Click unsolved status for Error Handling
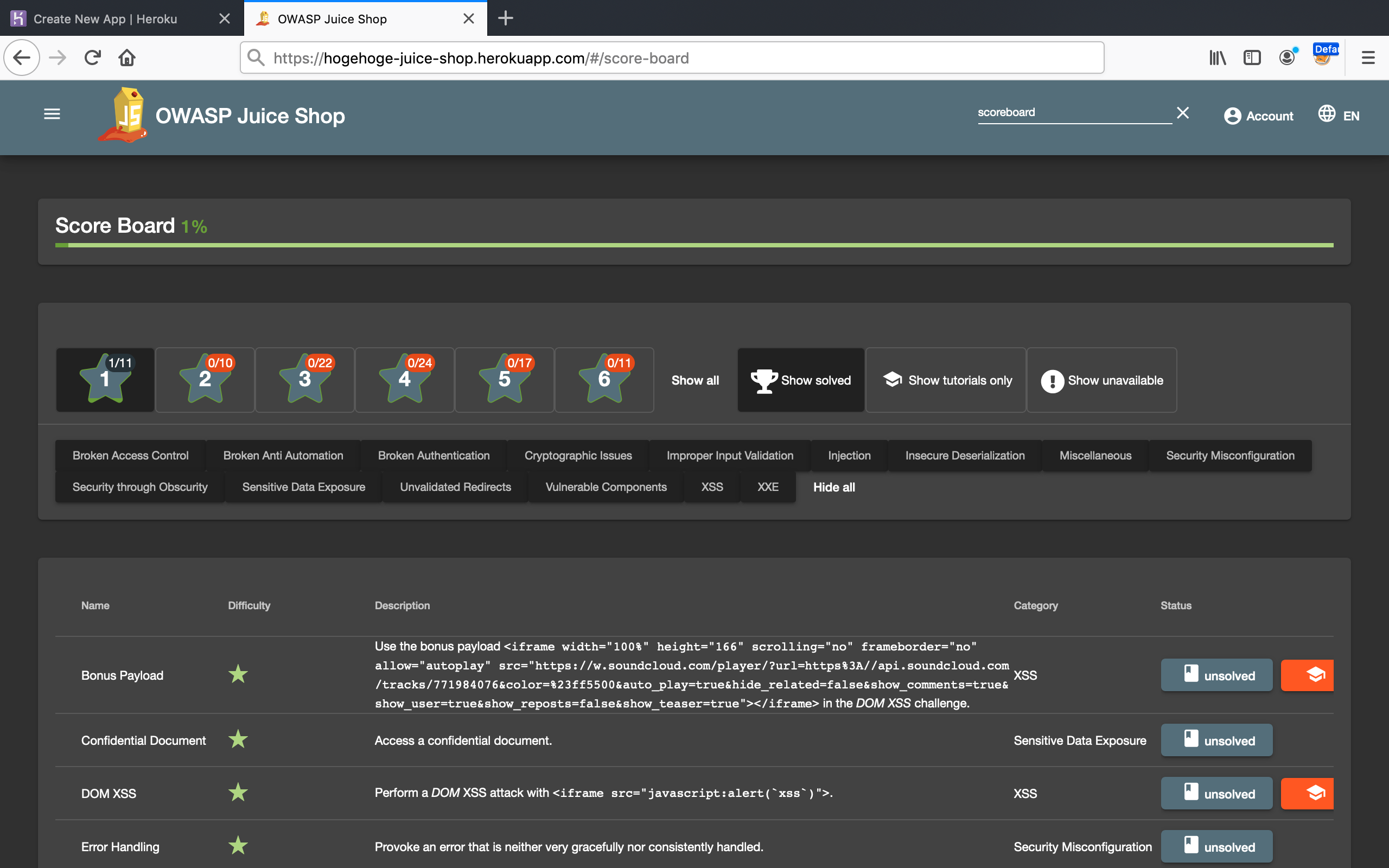1389x868 pixels. click(1216, 846)
